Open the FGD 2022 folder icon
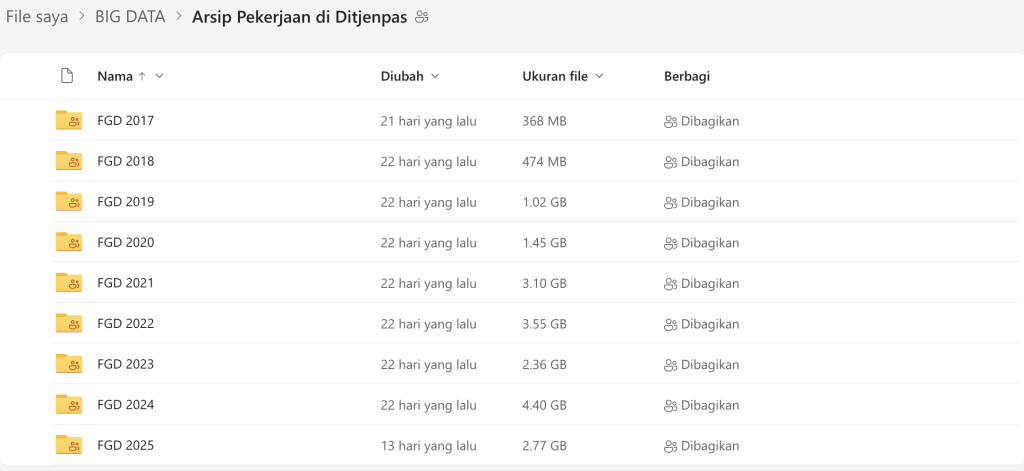Screen dimensions: 1024x471 click(69, 323)
